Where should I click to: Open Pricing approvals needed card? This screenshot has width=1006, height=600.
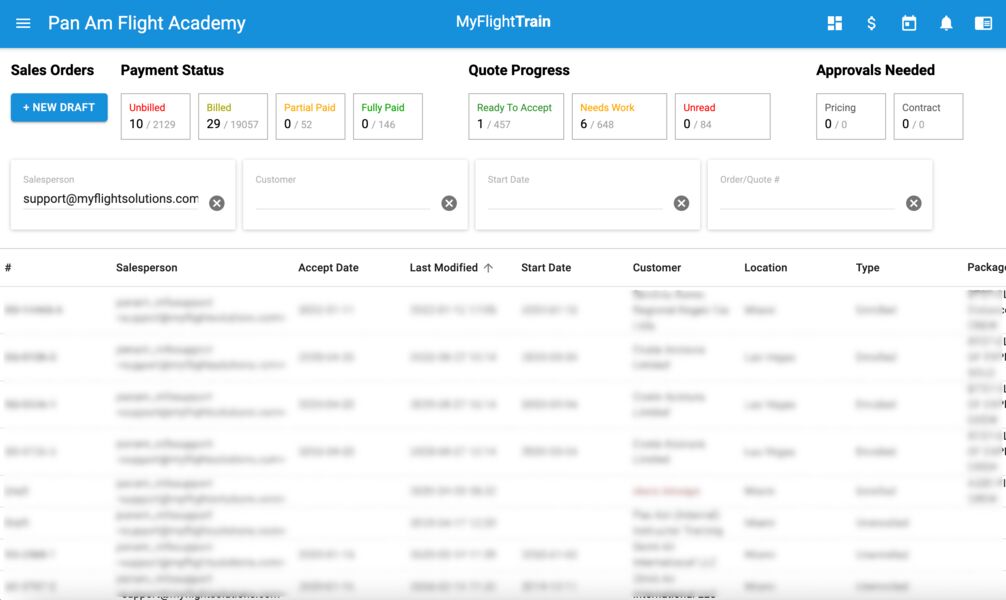click(x=851, y=116)
